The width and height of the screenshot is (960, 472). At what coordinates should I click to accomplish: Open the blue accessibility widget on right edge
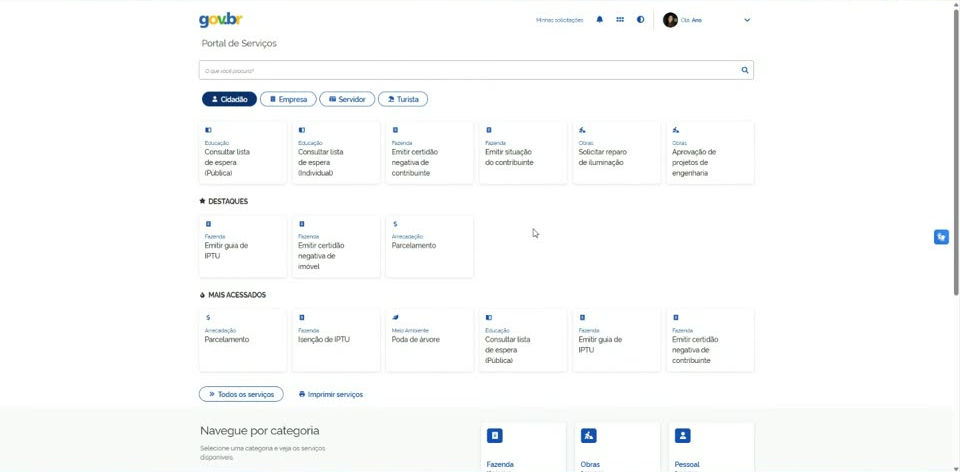point(941,237)
